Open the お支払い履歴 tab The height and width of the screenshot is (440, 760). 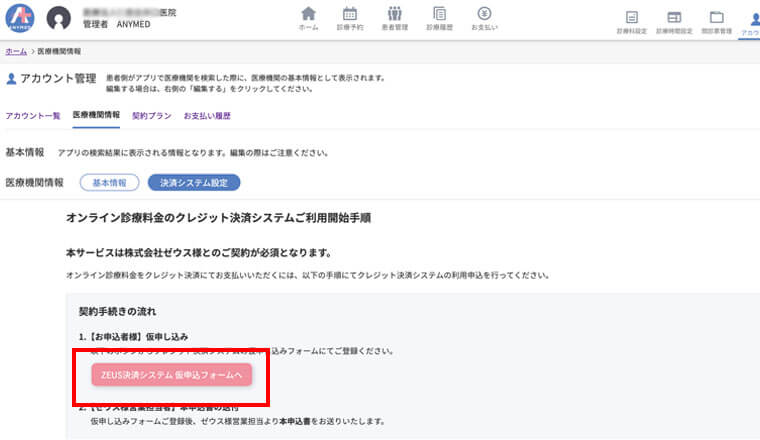point(207,116)
